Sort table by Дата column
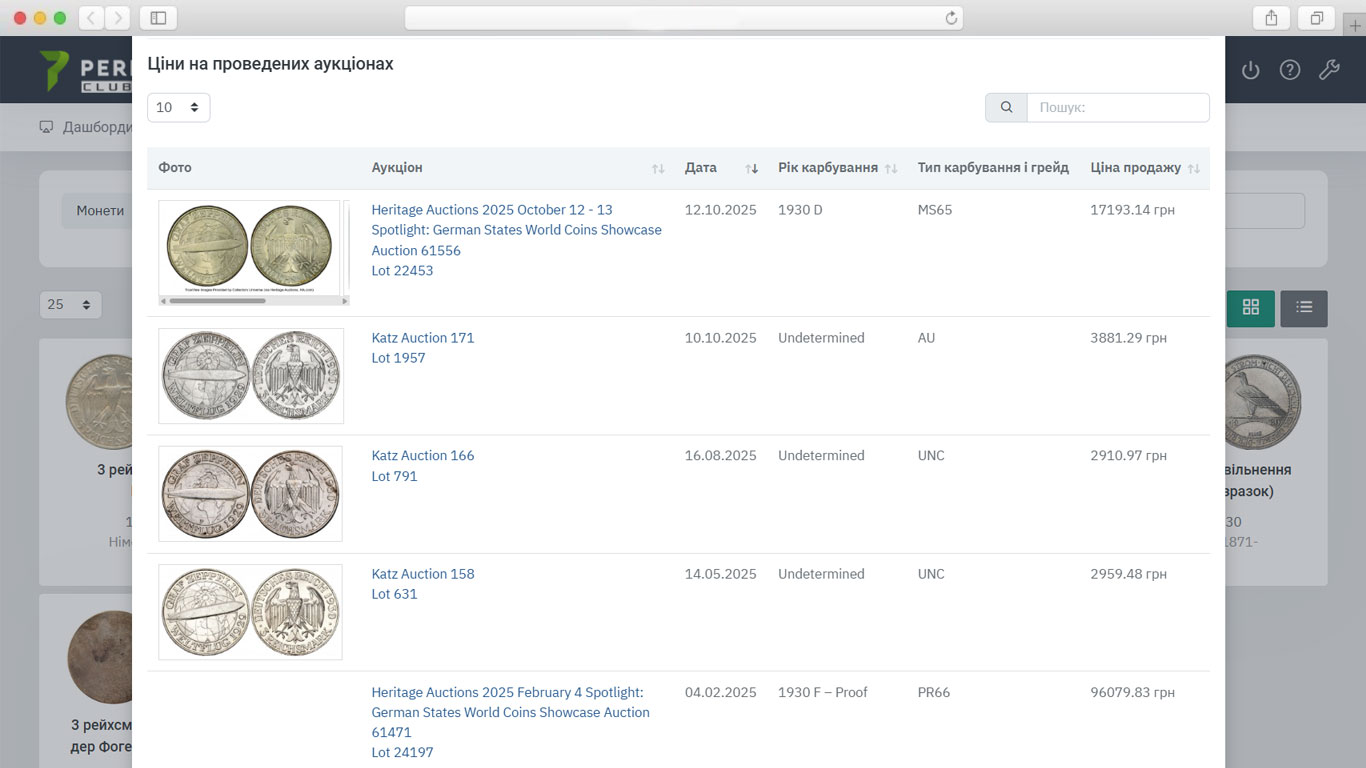This screenshot has width=1366, height=768. click(x=720, y=168)
